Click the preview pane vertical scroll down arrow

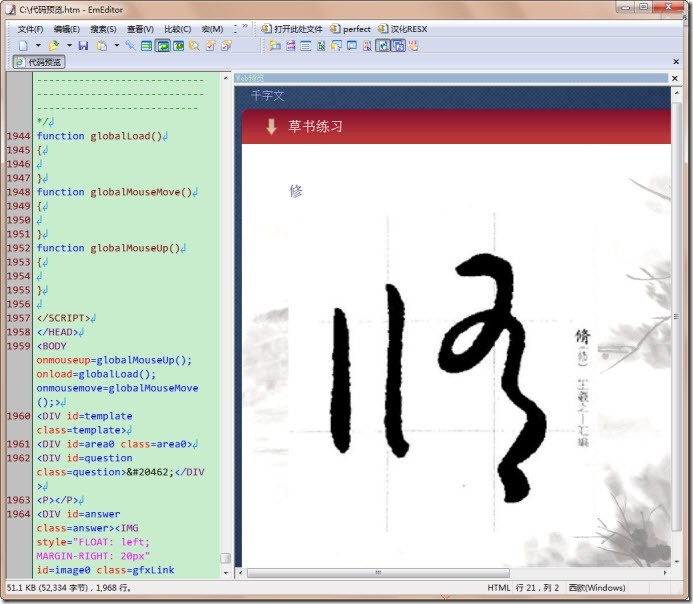click(677, 562)
